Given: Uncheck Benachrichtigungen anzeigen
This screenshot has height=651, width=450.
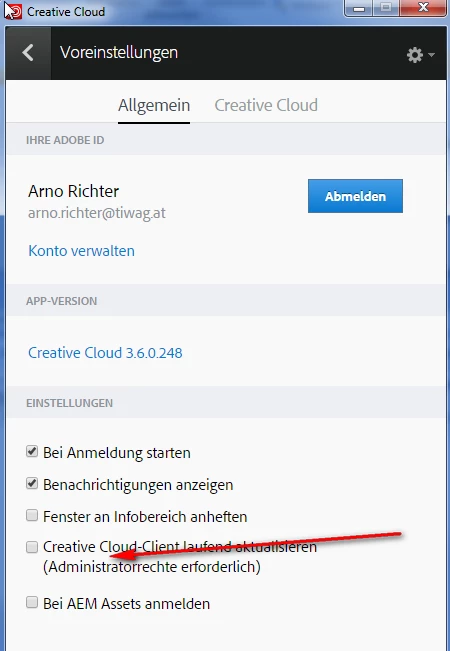Looking at the screenshot, I should [32, 483].
